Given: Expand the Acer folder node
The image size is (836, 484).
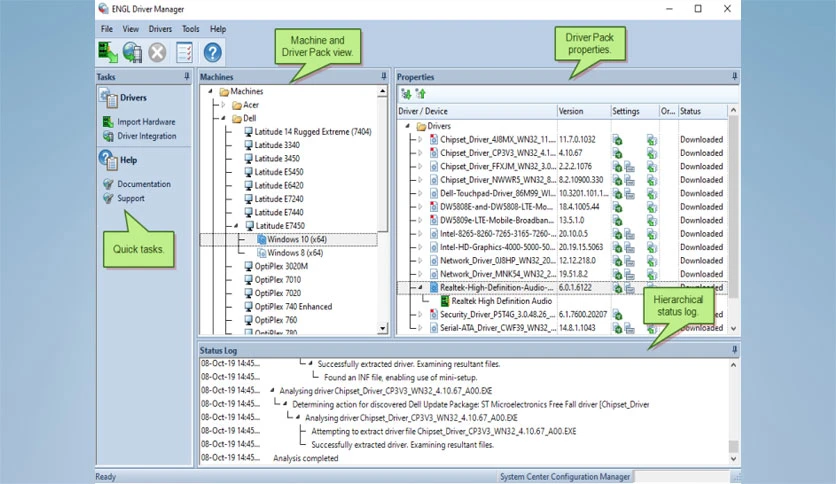Looking at the screenshot, I should [223, 105].
